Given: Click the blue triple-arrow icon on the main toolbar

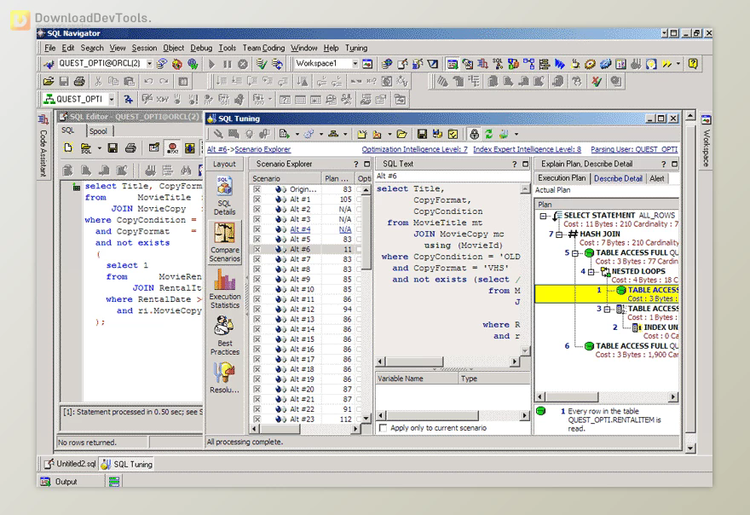Looking at the screenshot, I should point(559,64).
